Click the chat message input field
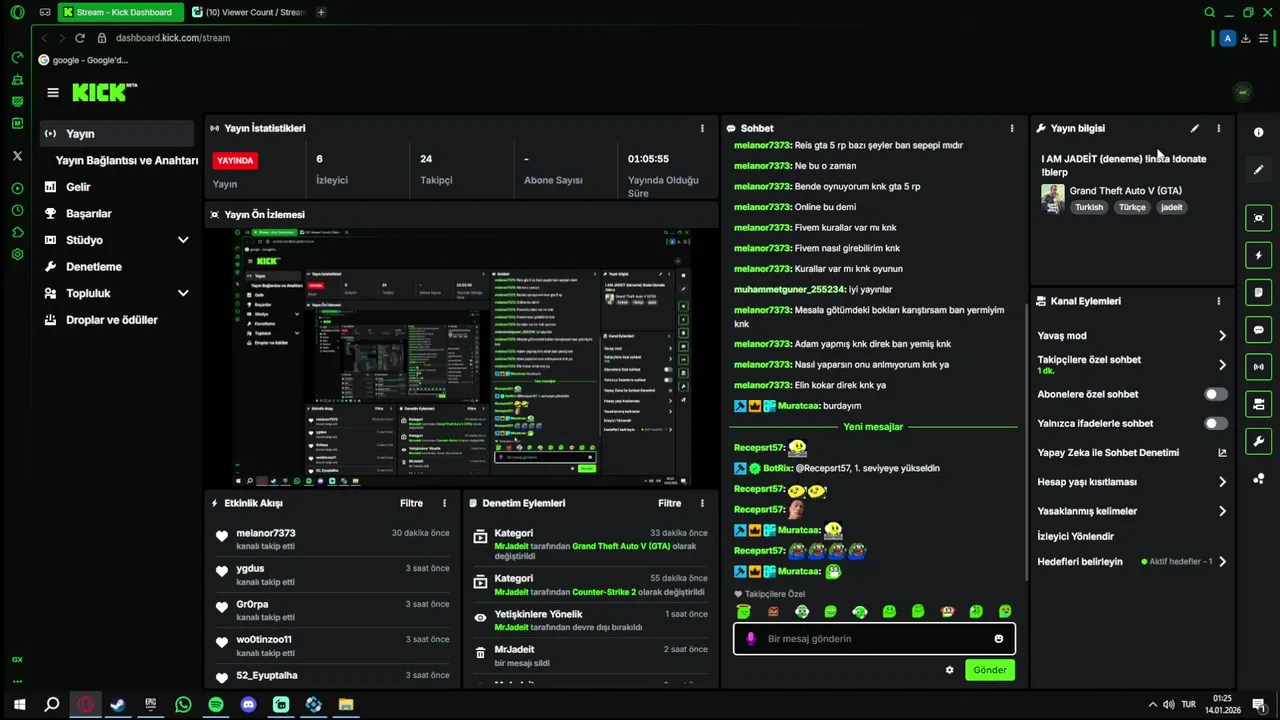 coord(874,638)
